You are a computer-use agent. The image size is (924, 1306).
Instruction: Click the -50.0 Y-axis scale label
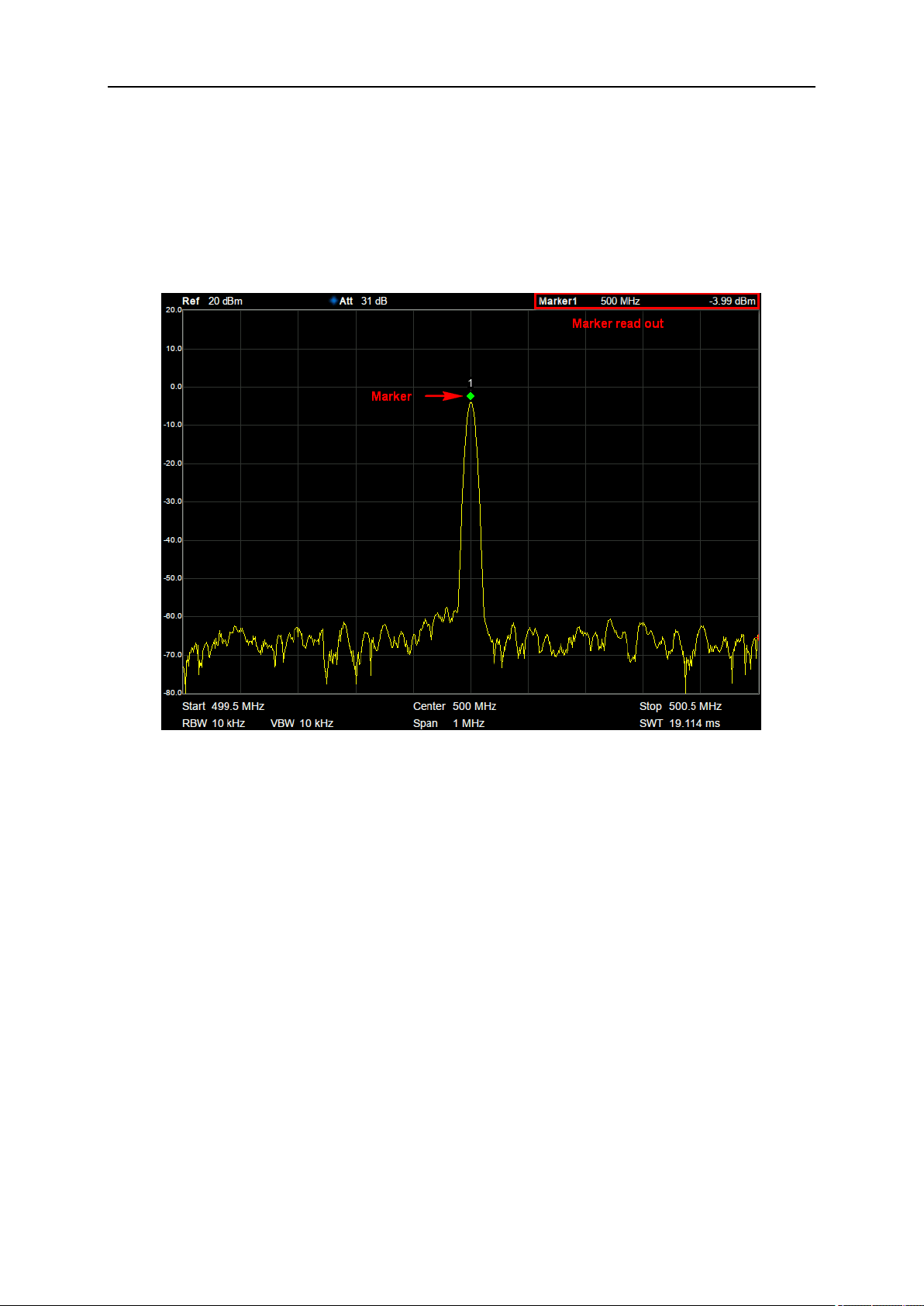[x=172, y=578]
